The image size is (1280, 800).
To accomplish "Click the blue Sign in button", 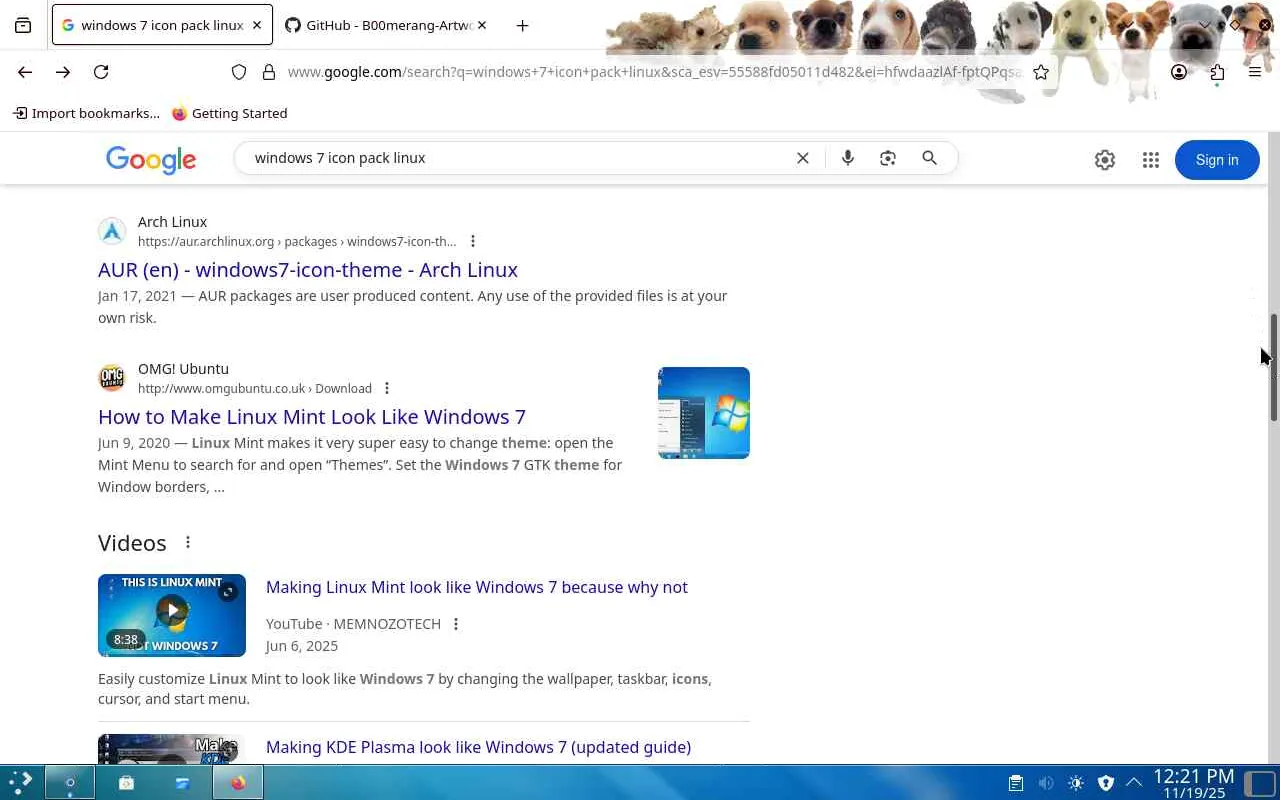I will (1217, 160).
